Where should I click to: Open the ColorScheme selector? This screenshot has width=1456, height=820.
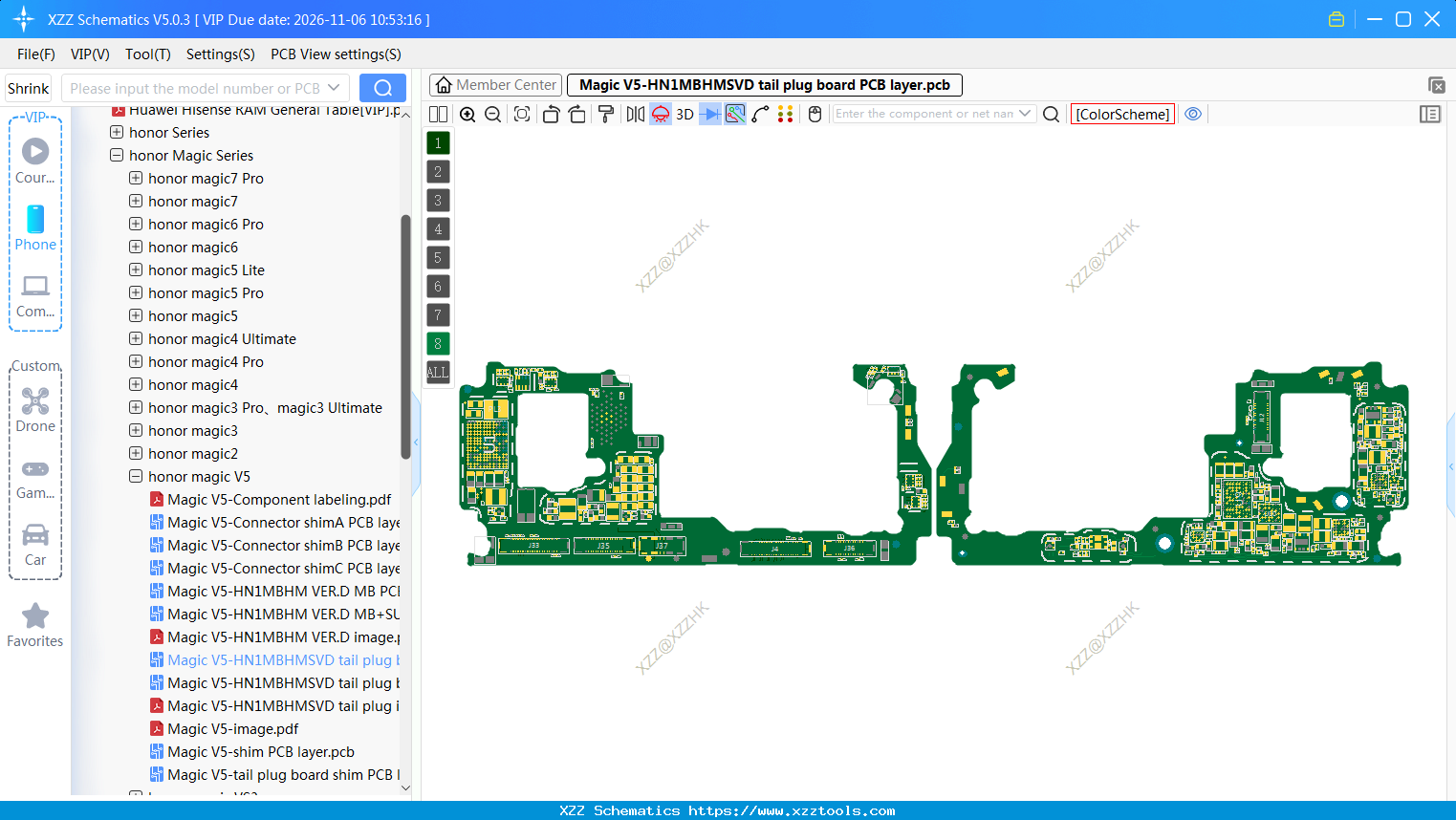[1122, 114]
